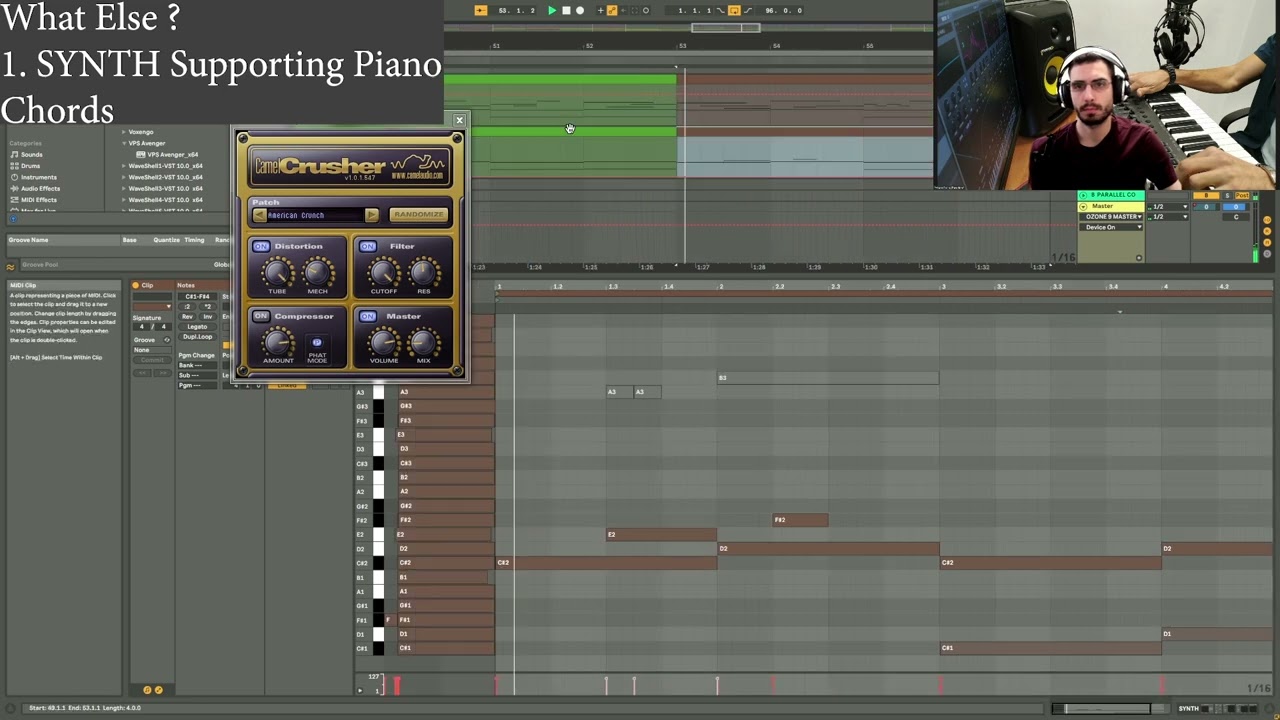The height and width of the screenshot is (720, 1280).
Task: Toggle the Post send button
Action: pyautogui.click(x=1242, y=196)
